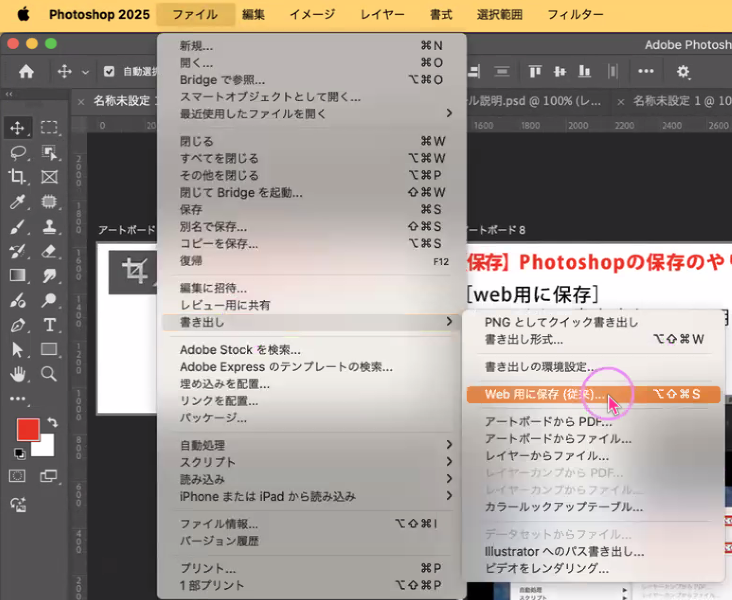Select the Crop tool
This screenshot has height=600, width=732.
pyautogui.click(x=17, y=177)
